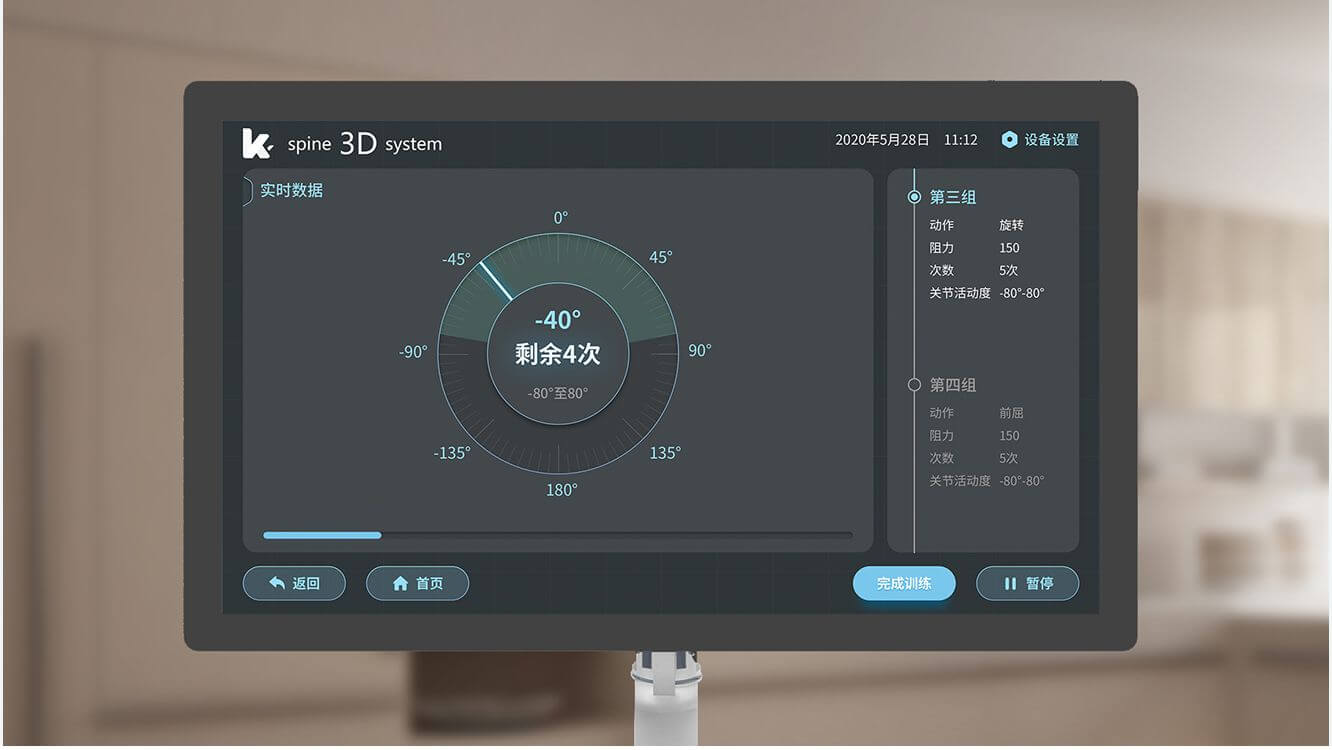1332x750 pixels.
Task: Click the date 2020年5月28日 in header
Action: point(882,140)
